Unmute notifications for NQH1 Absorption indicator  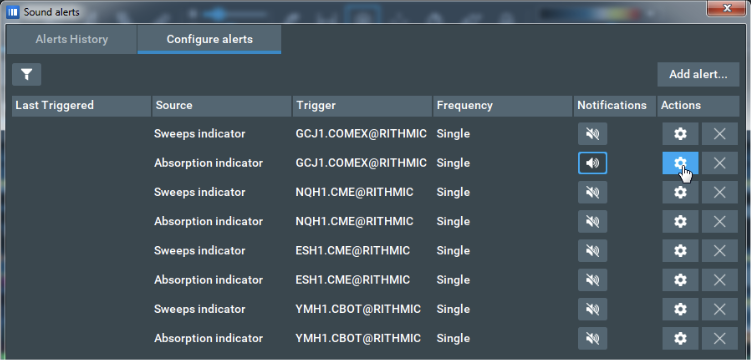(x=592, y=221)
